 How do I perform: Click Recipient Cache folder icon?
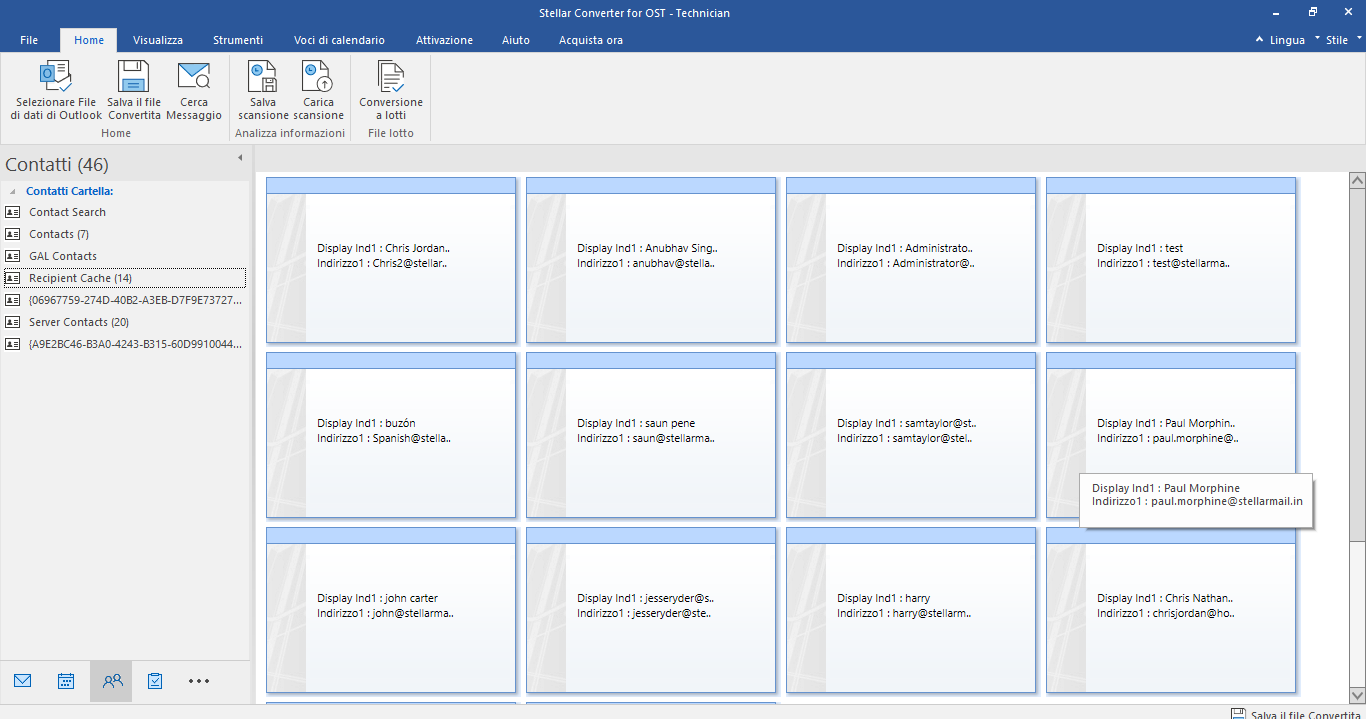[x=13, y=278]
